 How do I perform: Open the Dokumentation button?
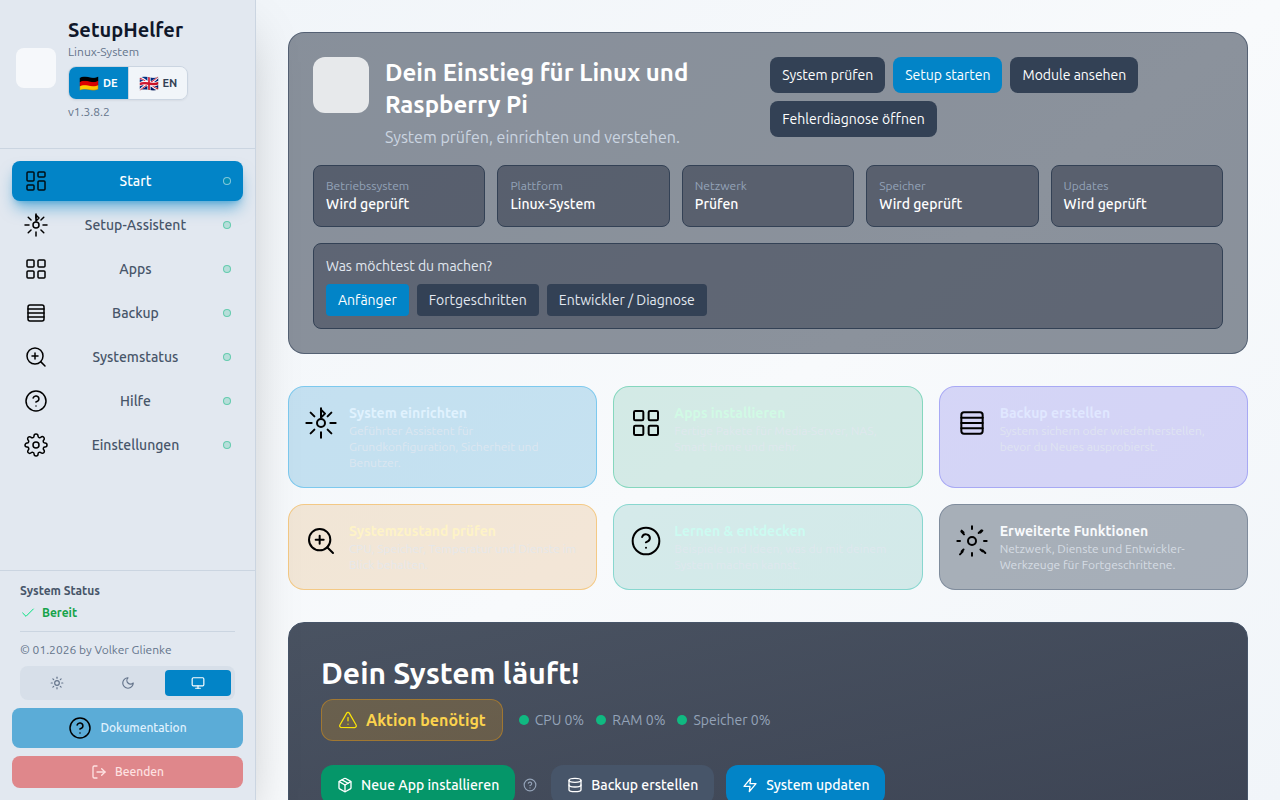tap(127, 728)
